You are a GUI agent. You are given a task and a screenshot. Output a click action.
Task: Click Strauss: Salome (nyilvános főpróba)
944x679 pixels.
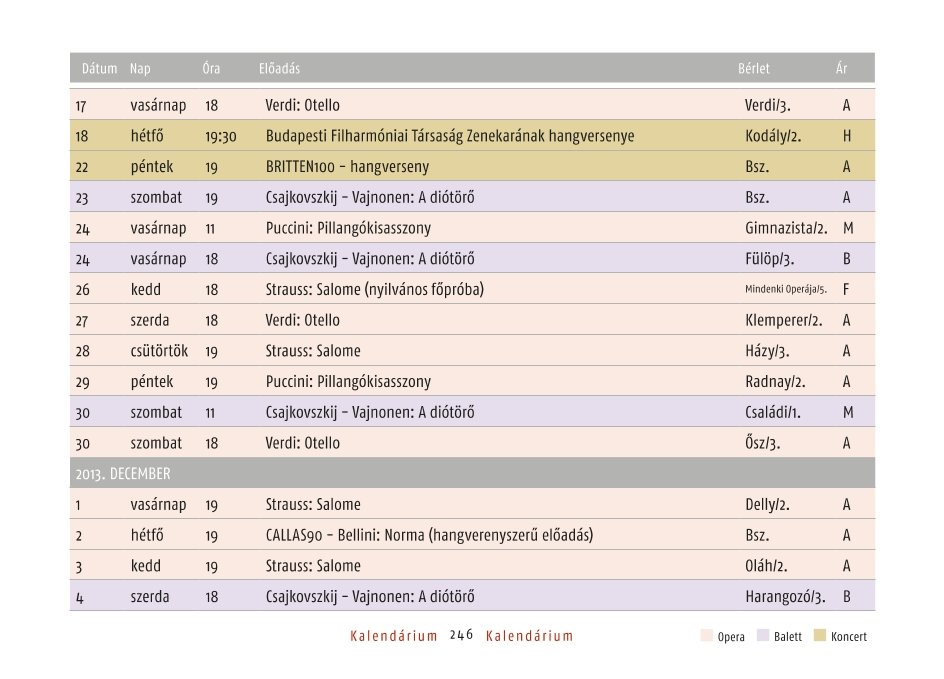coord(374,290)
